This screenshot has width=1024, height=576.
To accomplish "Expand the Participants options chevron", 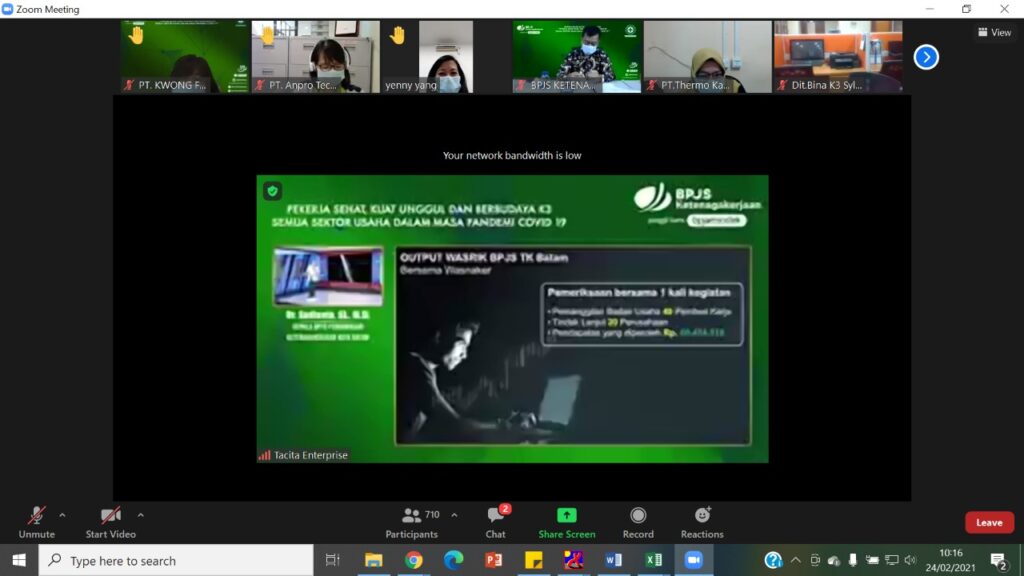I will (x=454, y=515).
